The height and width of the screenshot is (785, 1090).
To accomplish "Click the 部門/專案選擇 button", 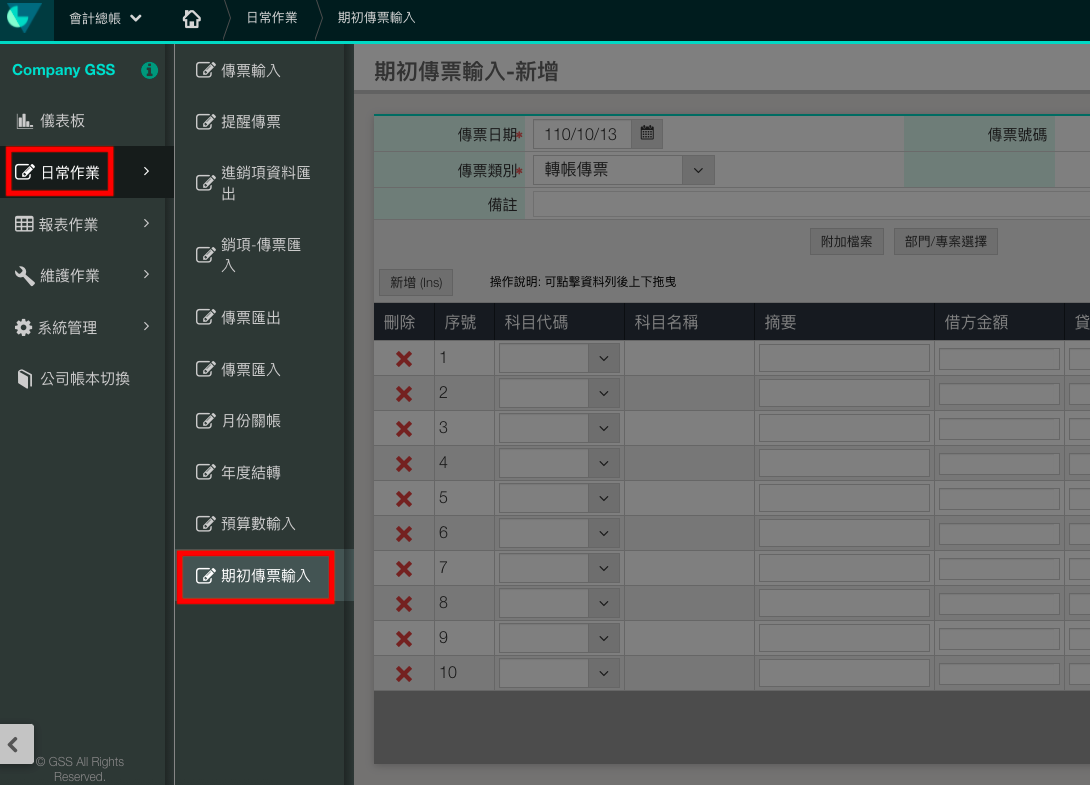I will 945,242.
